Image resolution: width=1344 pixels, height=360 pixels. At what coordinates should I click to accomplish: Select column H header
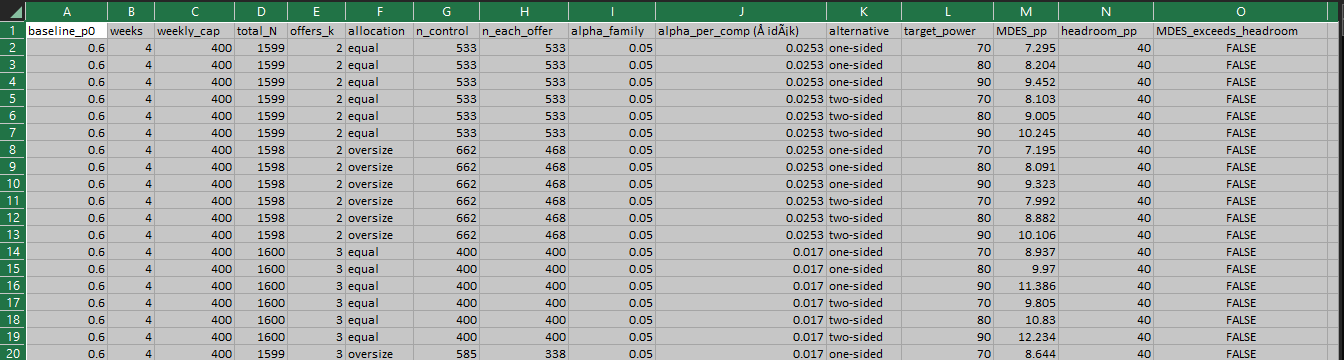coord(523,11)
